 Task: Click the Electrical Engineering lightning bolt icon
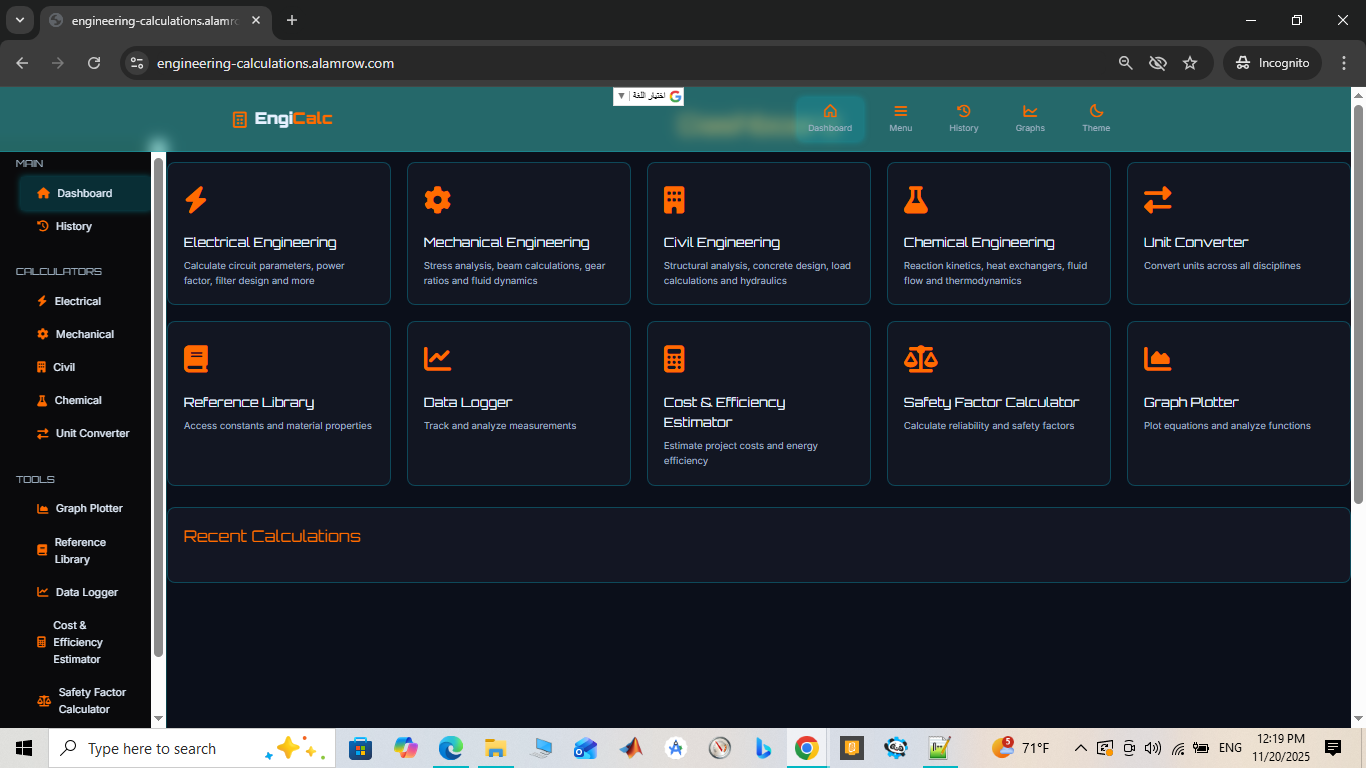(196, 200)
